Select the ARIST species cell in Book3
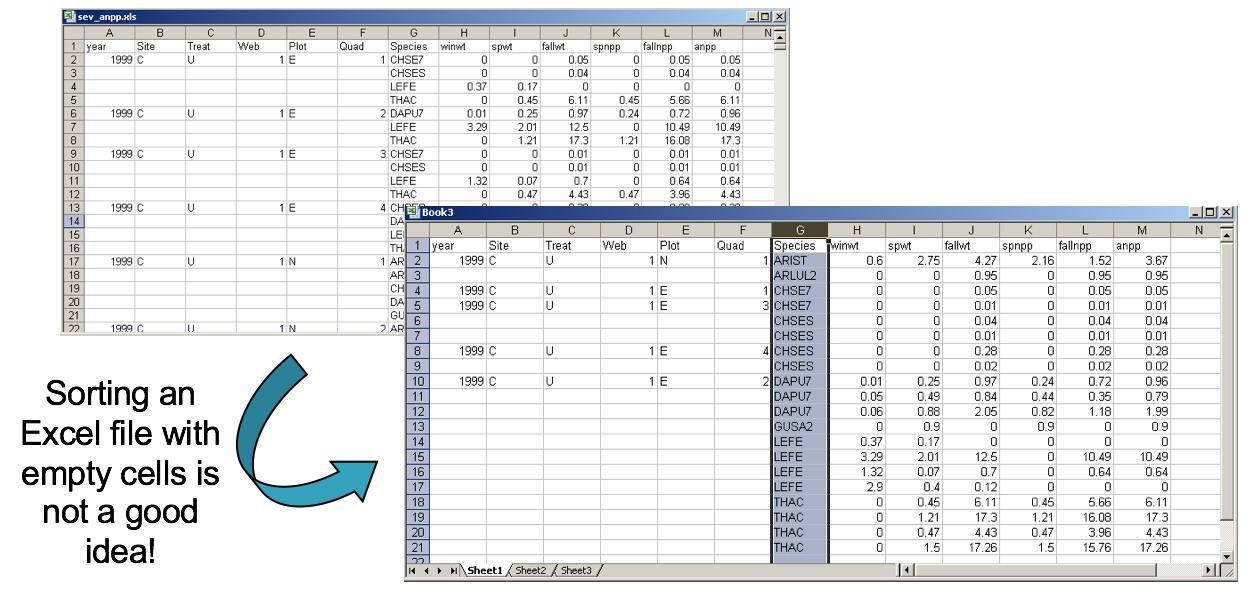The image size is (1248, 590). click(797, 261)
